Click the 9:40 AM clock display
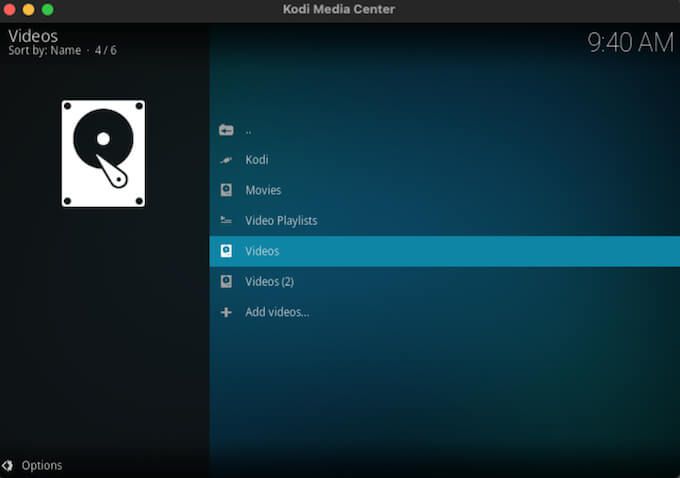The height and width of the screenshot is (478, 680). coord(630,43)
